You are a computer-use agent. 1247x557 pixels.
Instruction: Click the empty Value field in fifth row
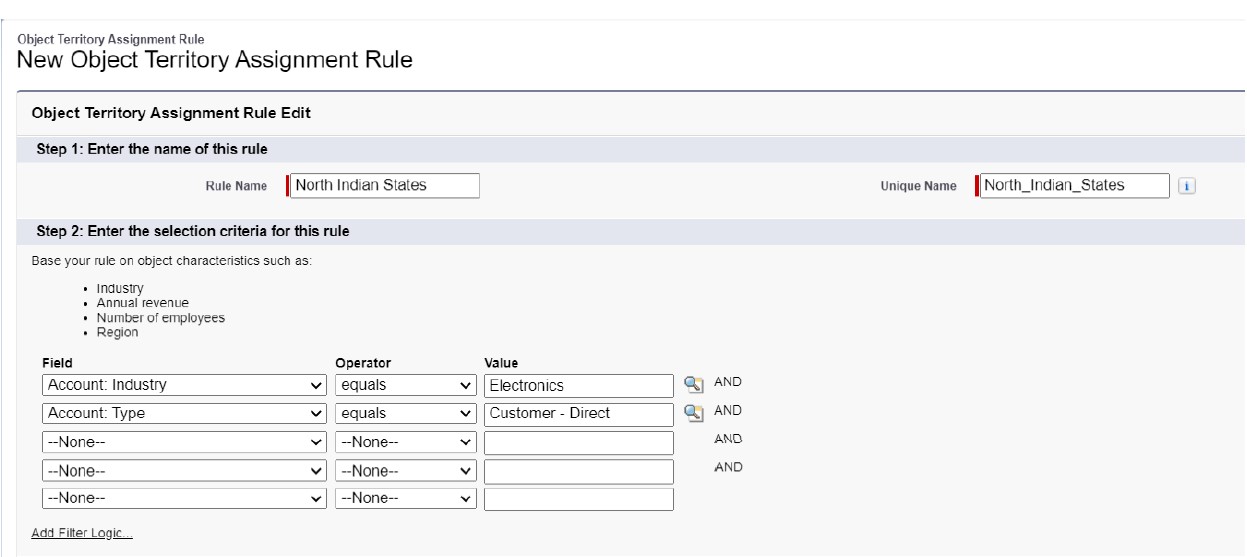(578, 498)
